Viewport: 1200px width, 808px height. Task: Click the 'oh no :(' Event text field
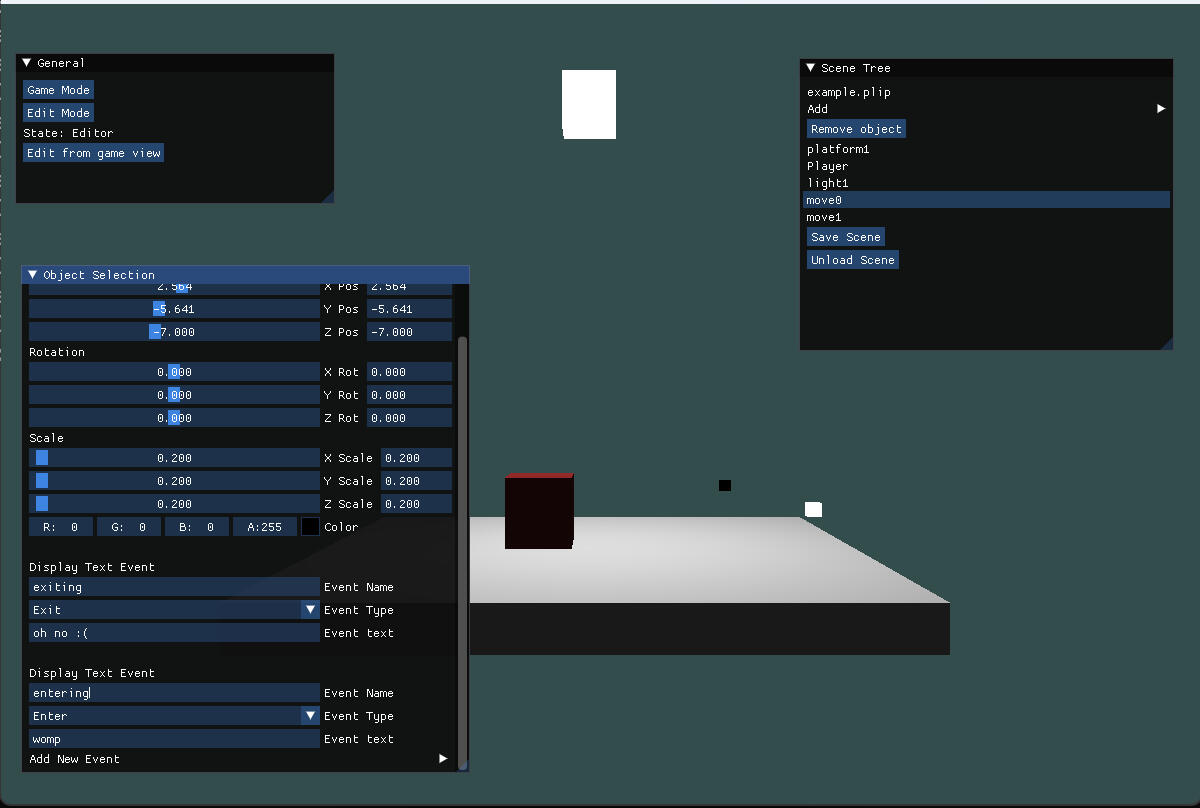(174, 633)
